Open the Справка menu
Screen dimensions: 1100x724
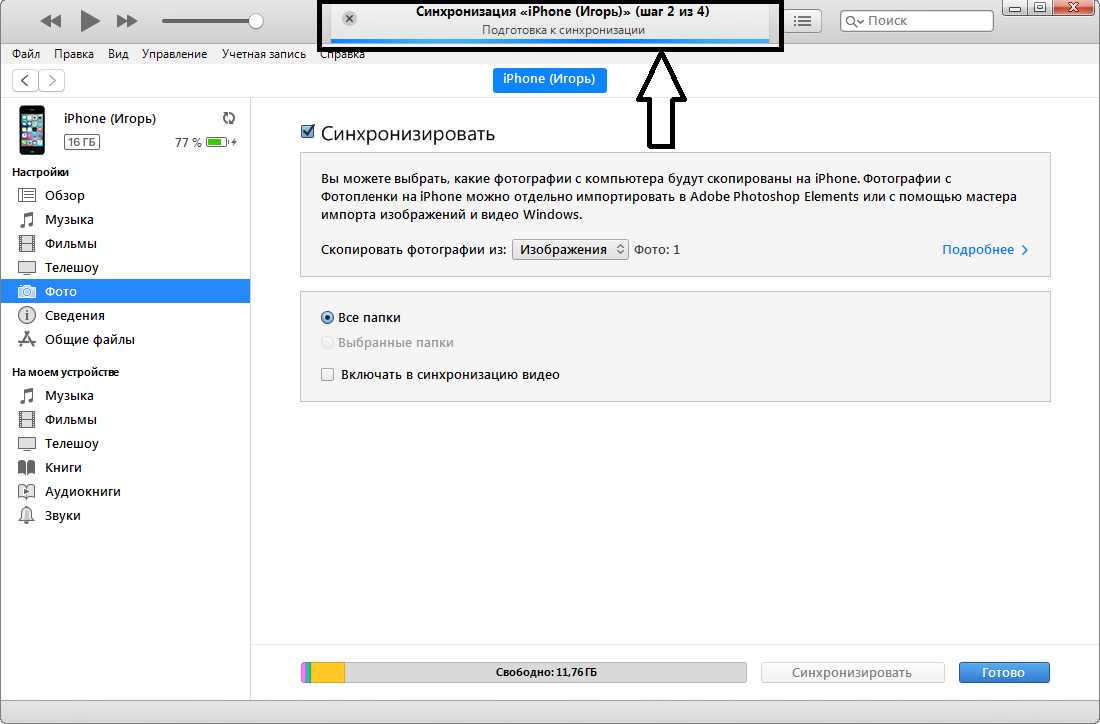tap(342, 54)
